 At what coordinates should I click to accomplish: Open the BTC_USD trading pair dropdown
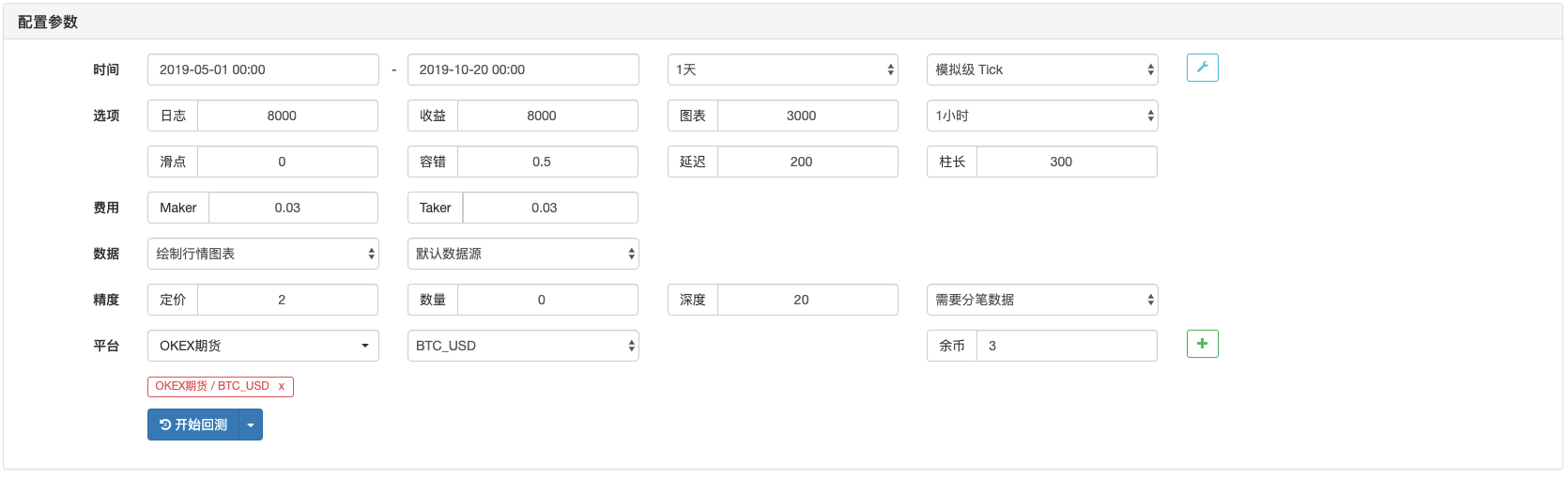click(523, 346)
